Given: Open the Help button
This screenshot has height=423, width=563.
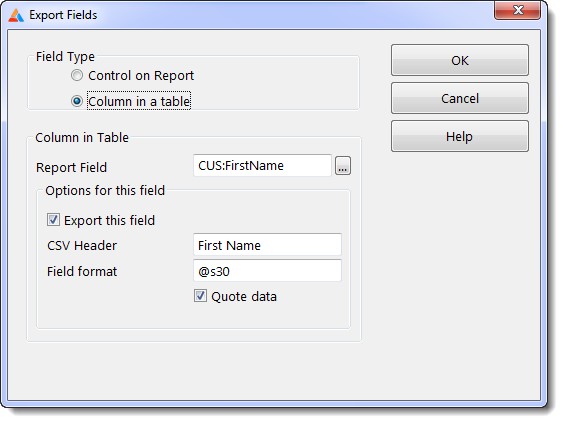Looking at the screenshot, I should (460, 136).
